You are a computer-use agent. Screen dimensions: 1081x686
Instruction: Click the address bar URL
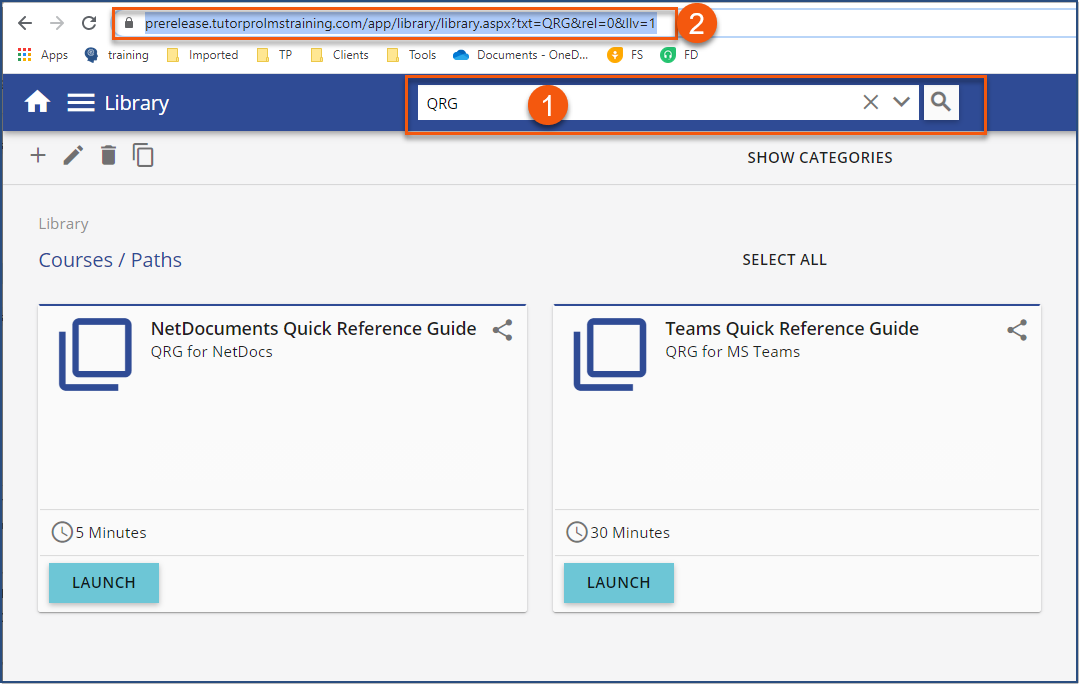[x=400, y=23]
